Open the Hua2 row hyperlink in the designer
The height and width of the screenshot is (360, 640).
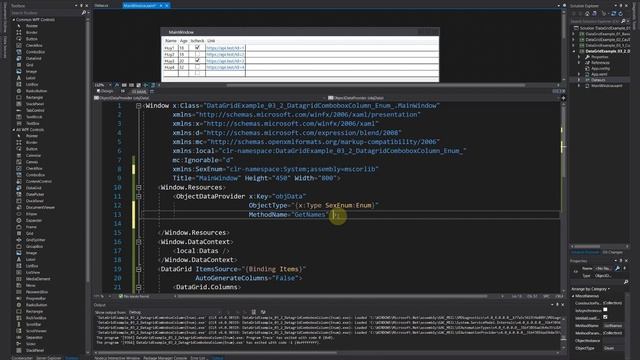[x=225, y=54]
